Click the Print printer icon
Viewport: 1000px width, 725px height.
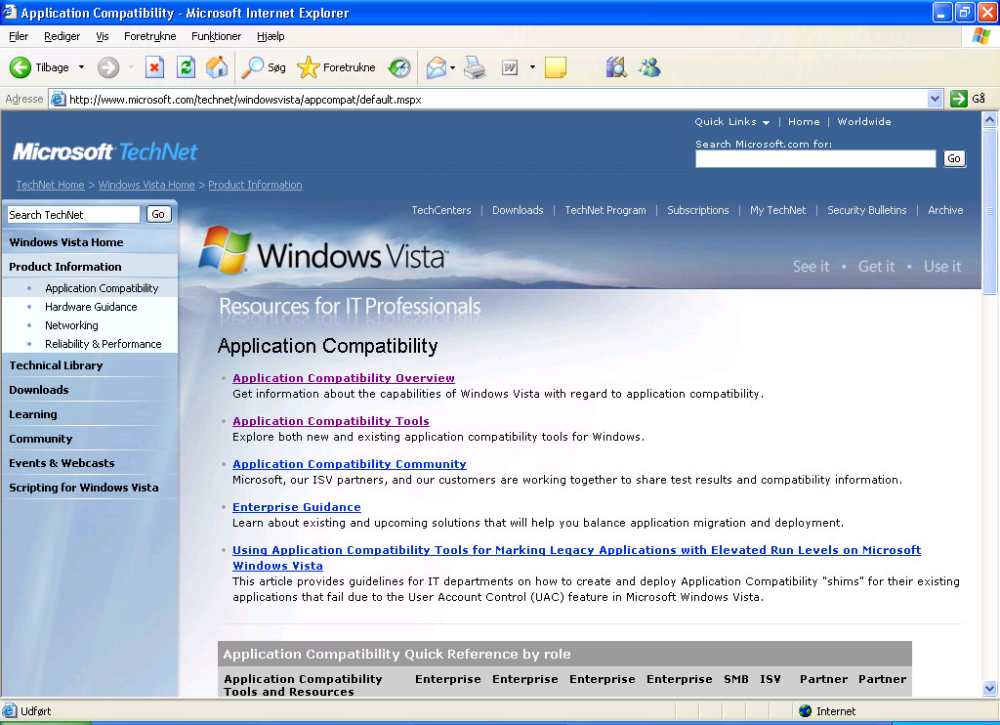474,67
